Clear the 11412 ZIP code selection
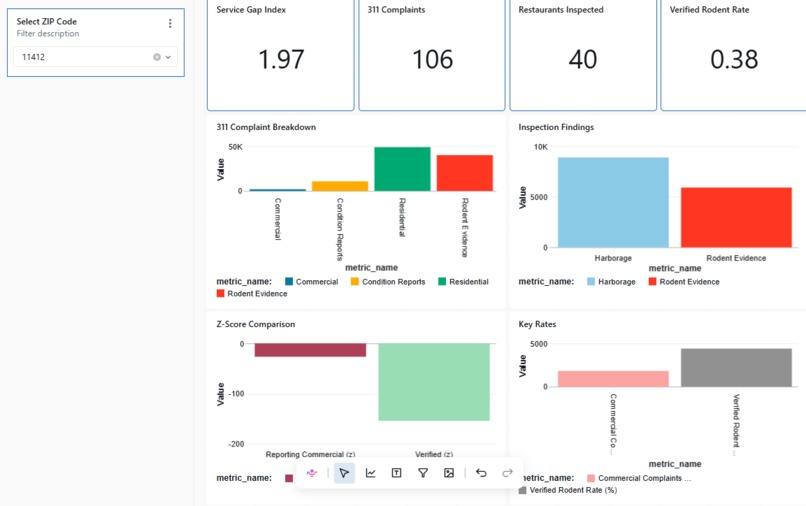The image size is (806, 506). pyautogui.click(x=157, y=57)
